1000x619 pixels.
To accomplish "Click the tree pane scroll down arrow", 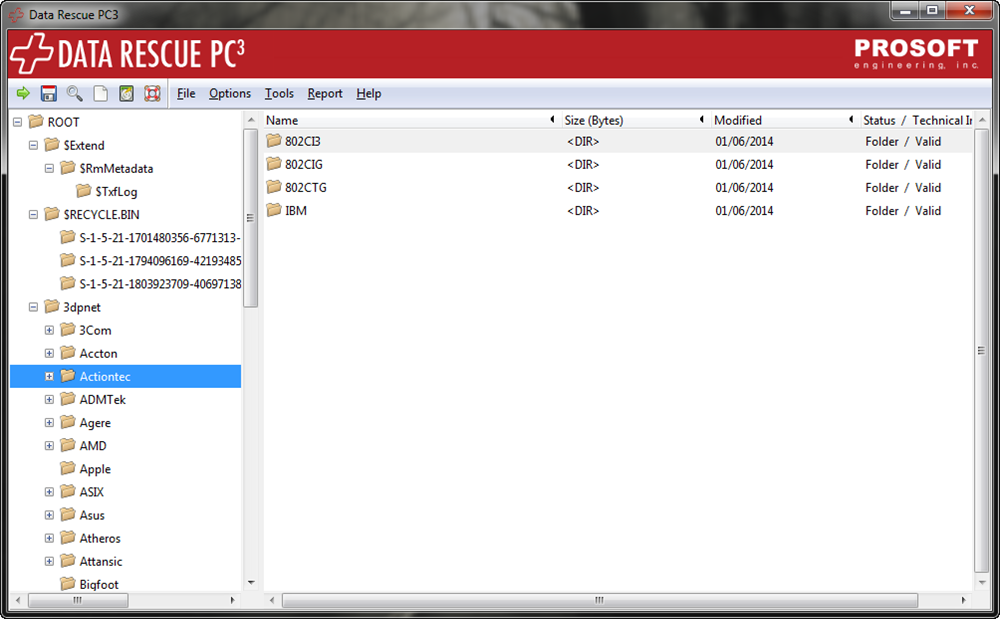I will pyautogui.click(x=250, y=583).
